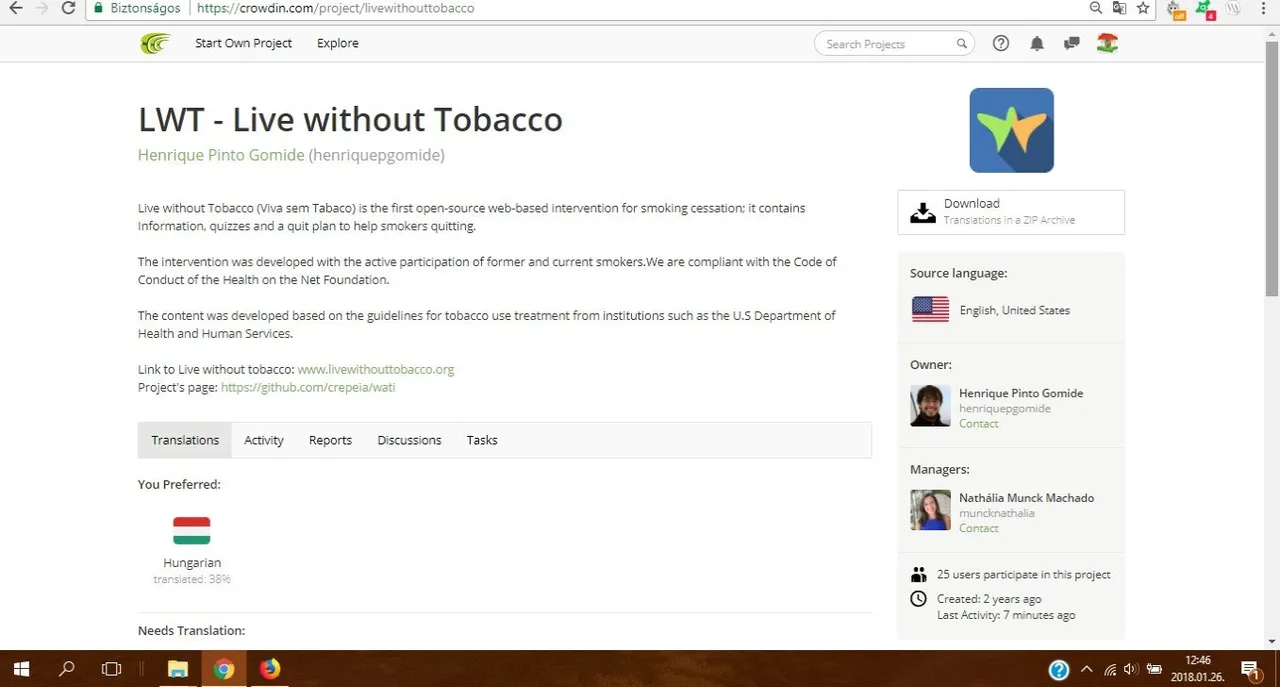Open the Reports tab
Image resolution: width=1280 pixels, height=687 pixels.
pos(330,440)
